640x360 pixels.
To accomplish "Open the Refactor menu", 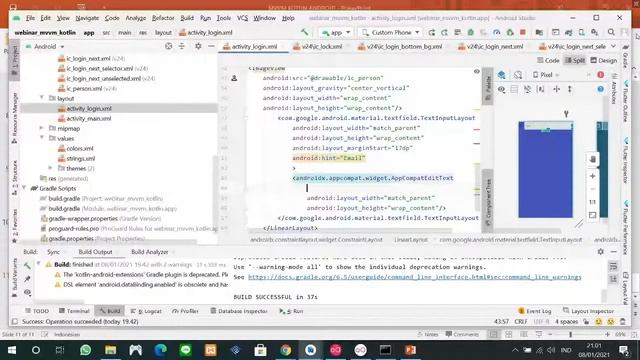I will pyautogui.click(x=163, y=18).
